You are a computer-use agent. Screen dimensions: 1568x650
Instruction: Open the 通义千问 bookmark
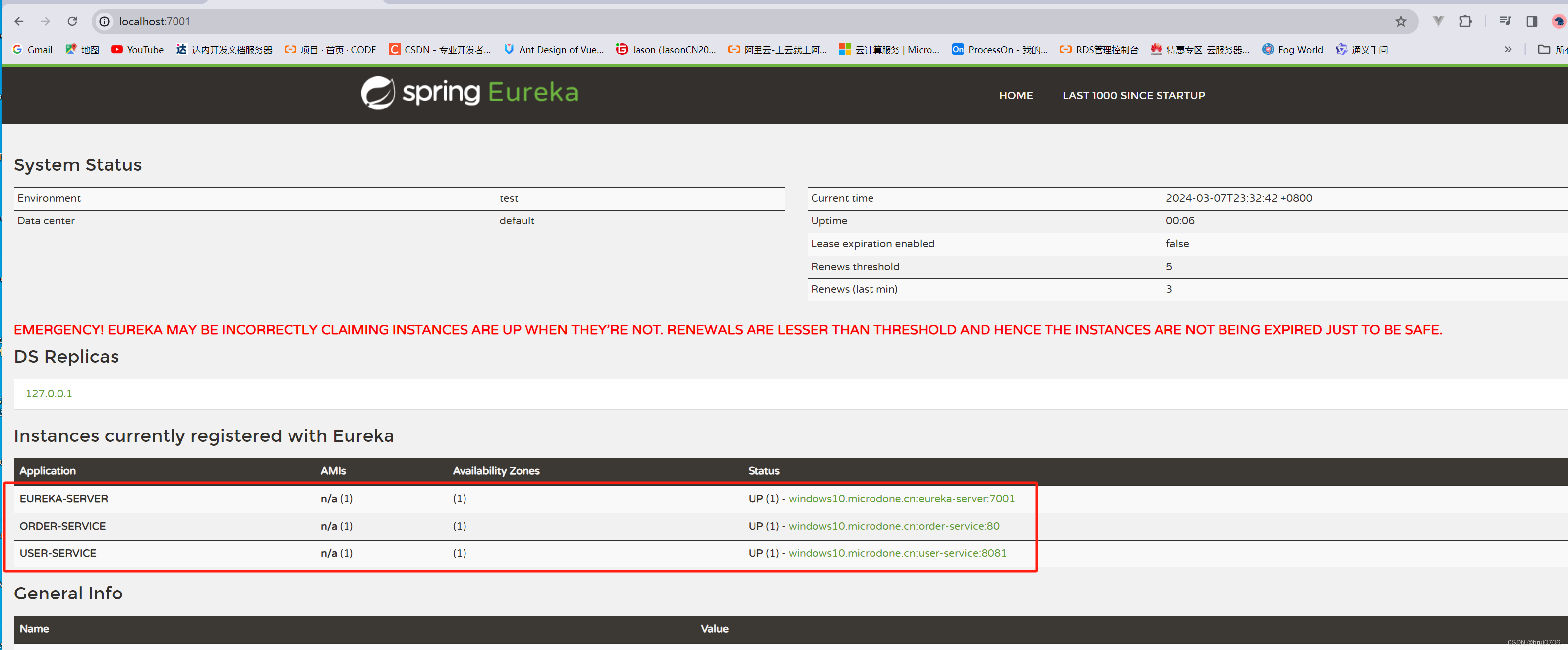1362,49
